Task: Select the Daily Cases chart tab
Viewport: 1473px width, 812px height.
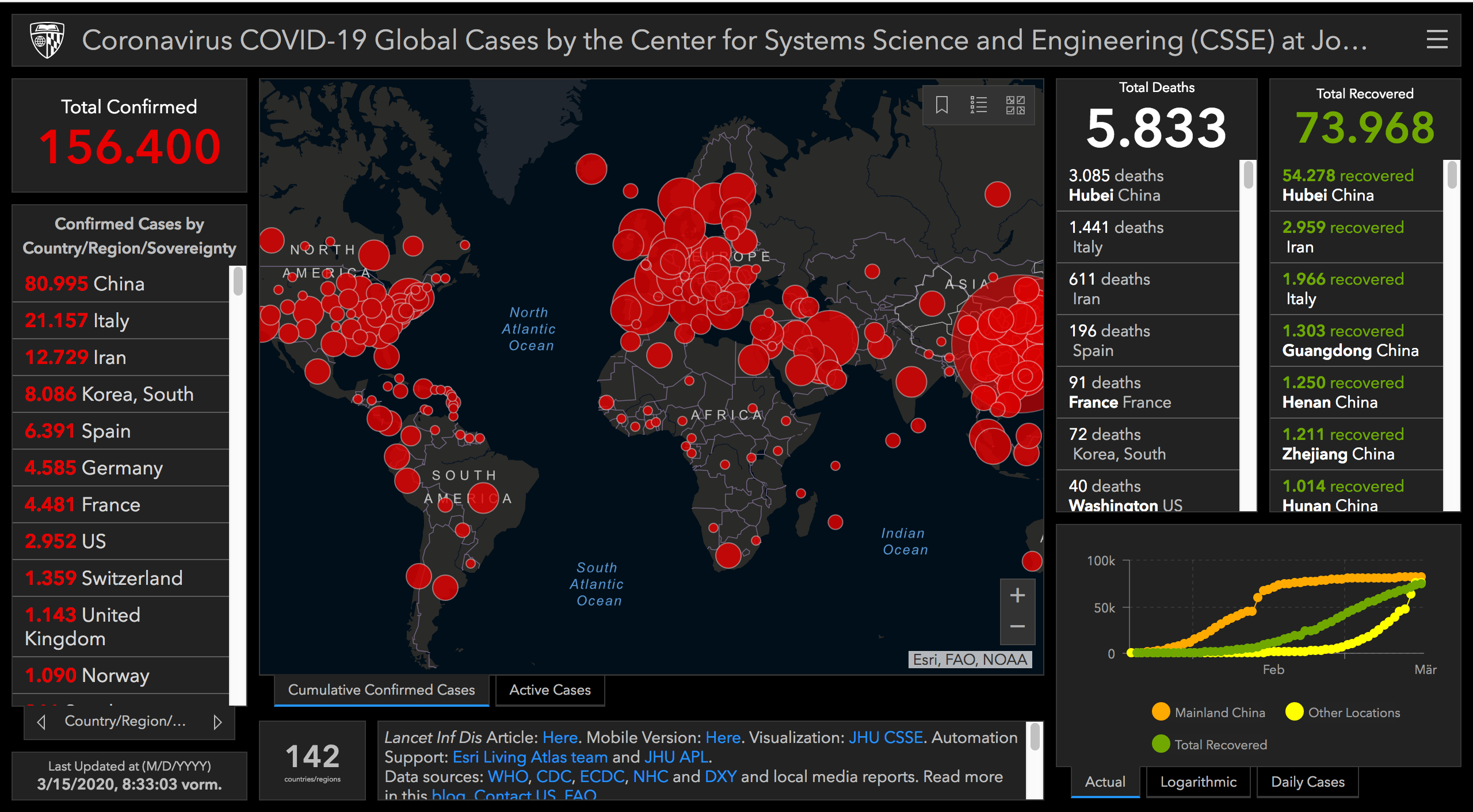Action: tap(1308, 782)
